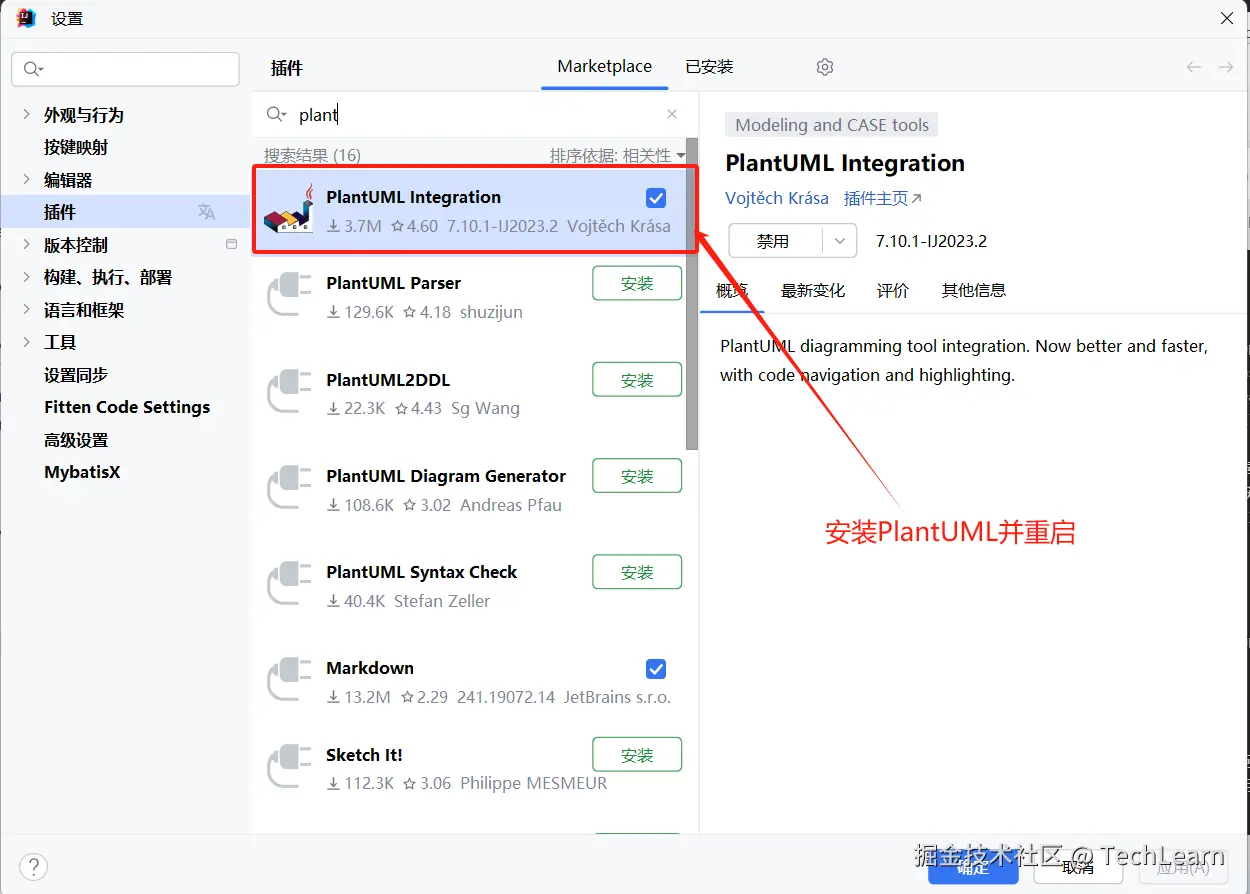Expand the 构建、执行、部署 tree node

[x=26, y=277]
